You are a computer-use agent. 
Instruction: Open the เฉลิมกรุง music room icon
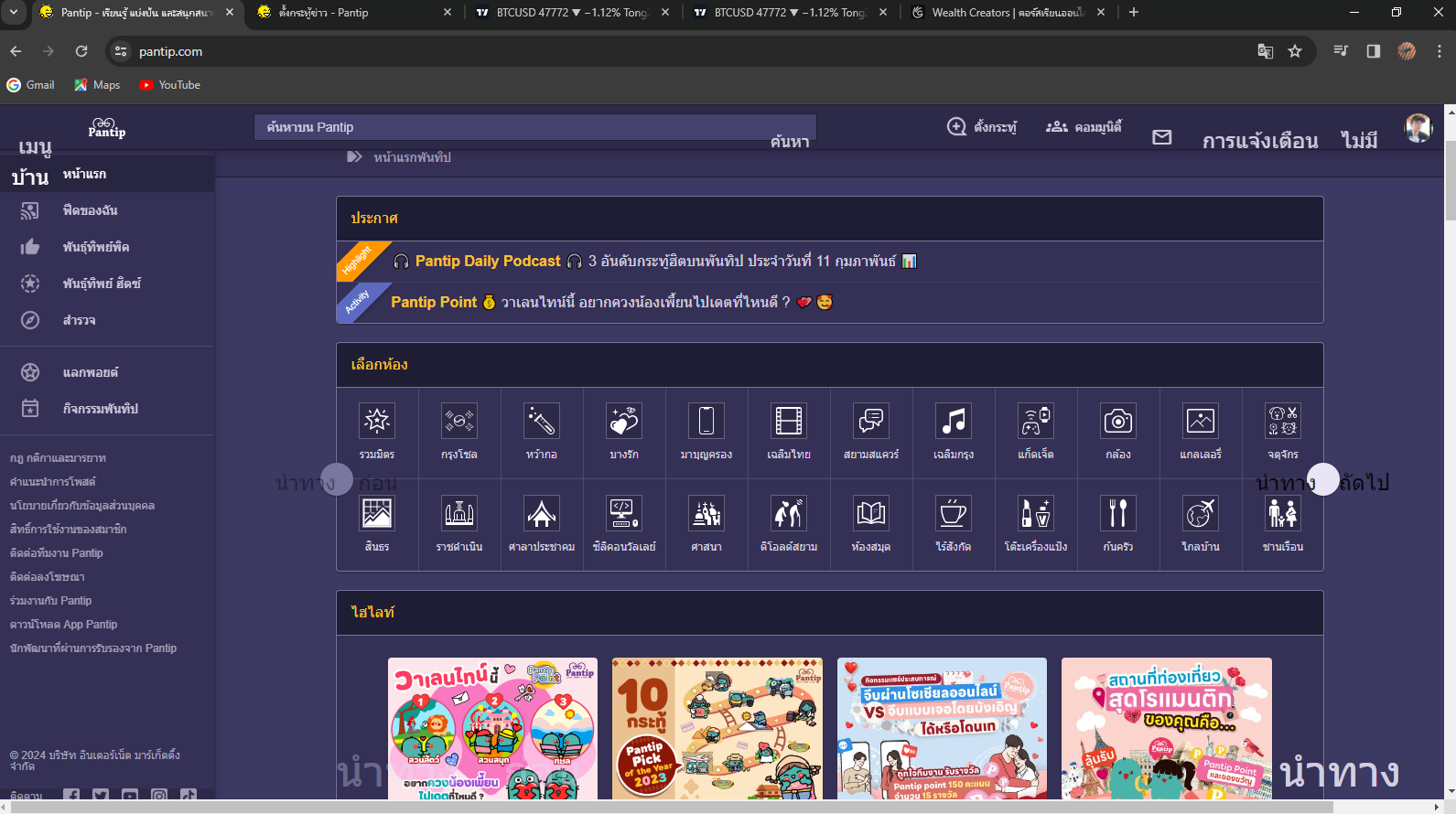coord(953,422)
